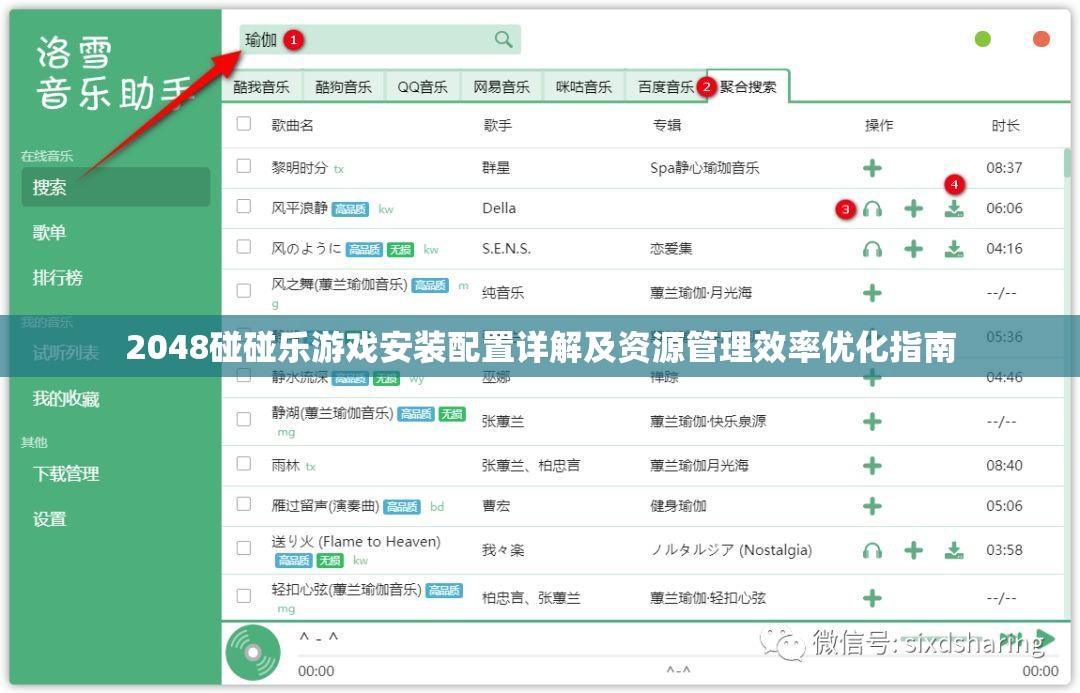Click the 歌曲名 column header

tap(293, 125)
